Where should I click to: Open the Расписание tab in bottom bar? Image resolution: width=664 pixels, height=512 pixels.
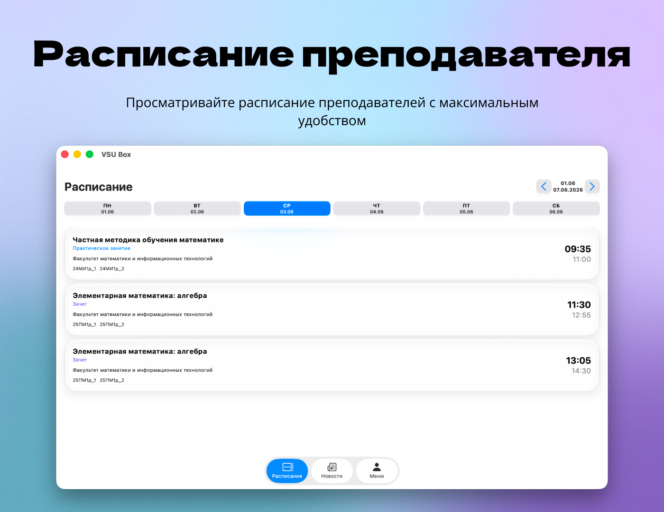[287, 470]
